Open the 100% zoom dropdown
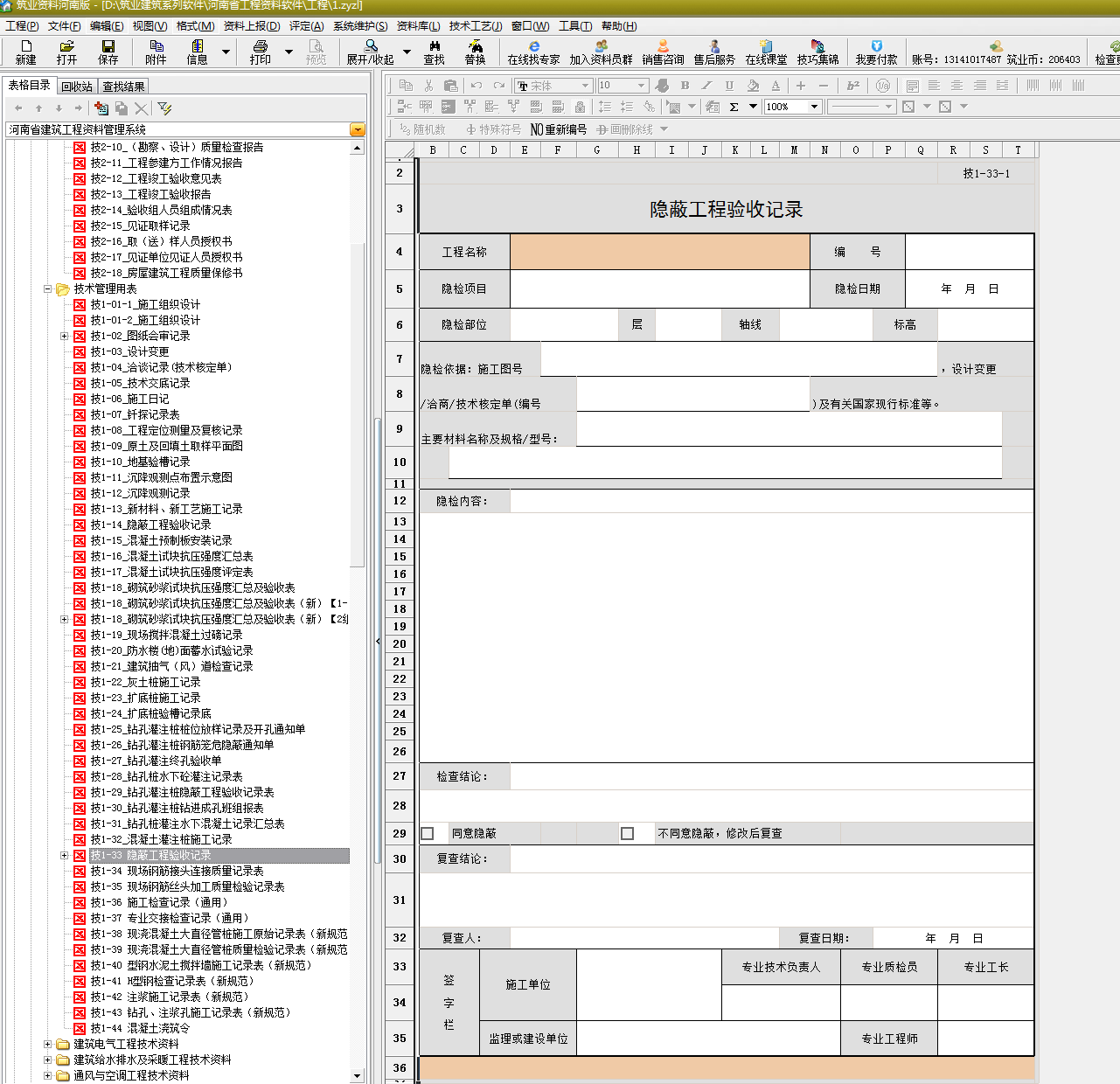The width and height of the screenshot is (1120, 1084). coord(815,107)
